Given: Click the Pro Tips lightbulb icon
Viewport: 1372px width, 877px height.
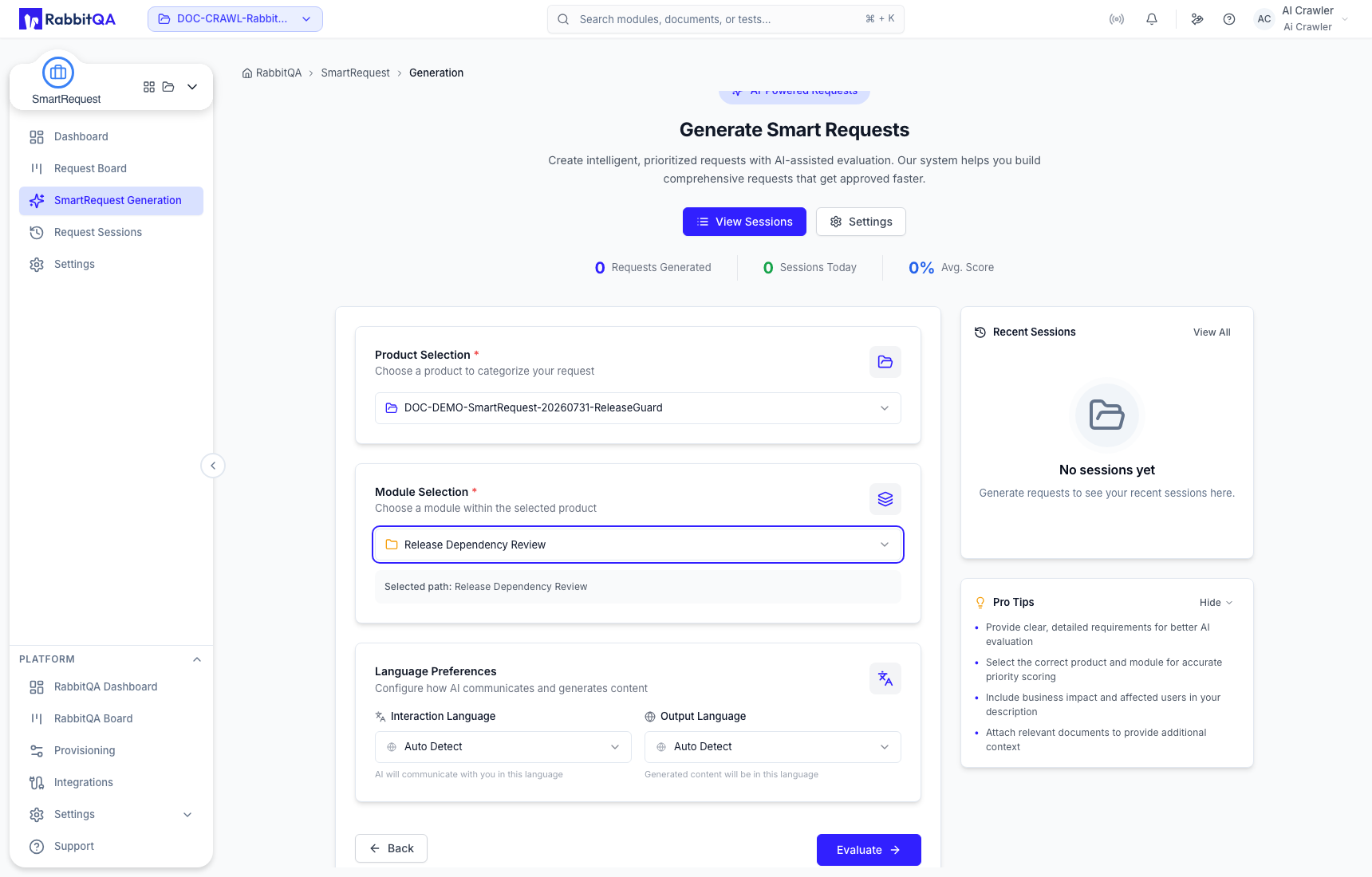Looking at the screenshot, I should [980, 603].
